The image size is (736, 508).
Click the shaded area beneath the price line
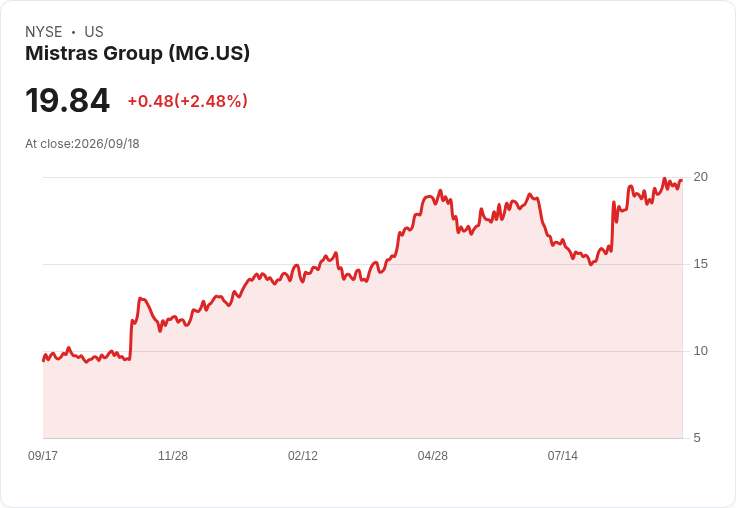click(x=362, y=376)
